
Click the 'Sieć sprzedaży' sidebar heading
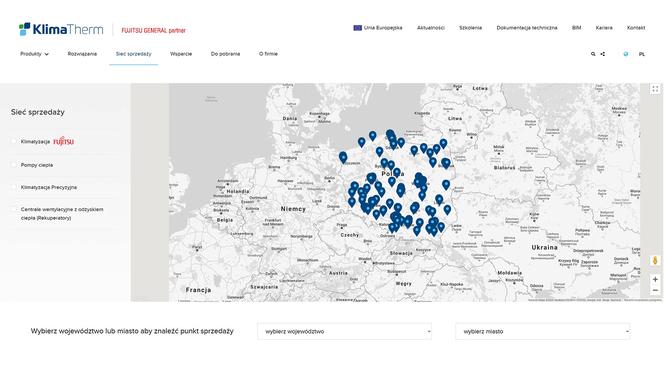point(38,112)
